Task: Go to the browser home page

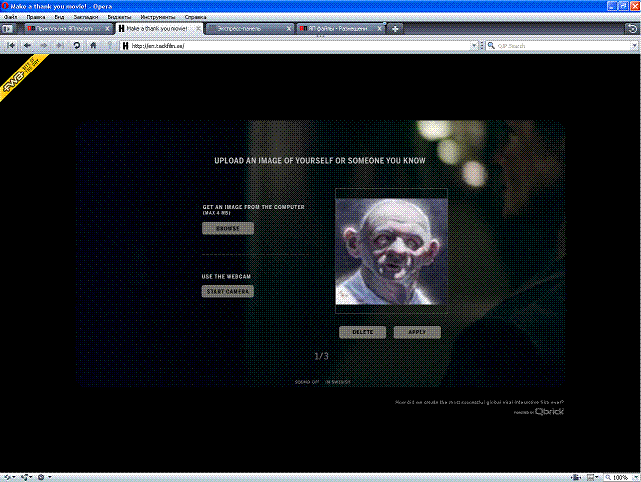Action: (94, 45)
